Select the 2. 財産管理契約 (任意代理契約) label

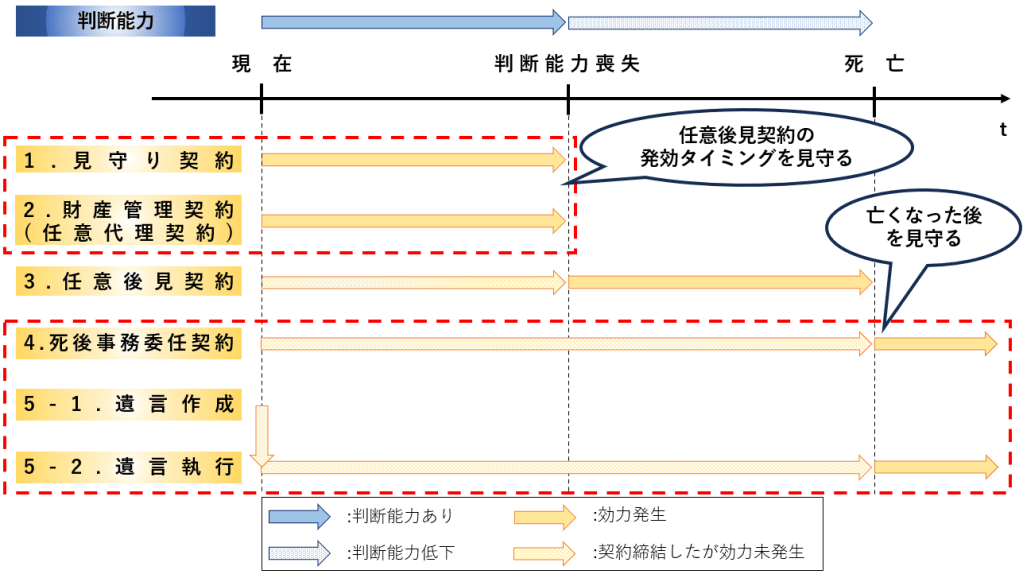pos(129,221)
